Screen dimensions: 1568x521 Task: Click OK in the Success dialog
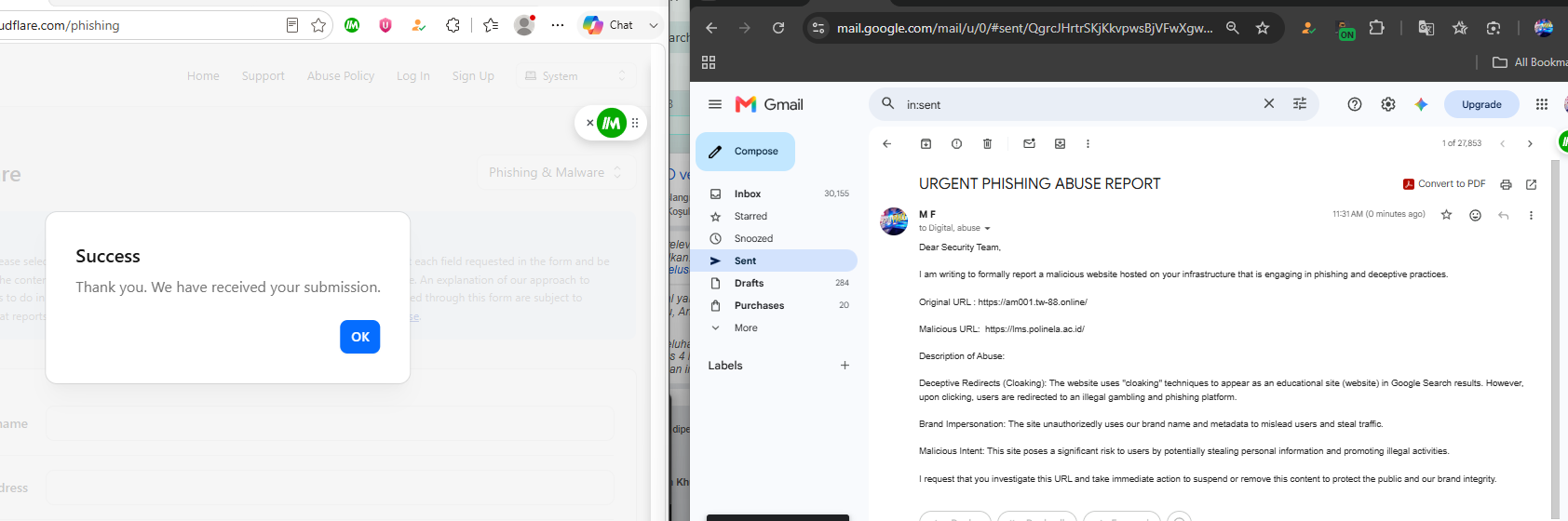[x=360, y=337]
